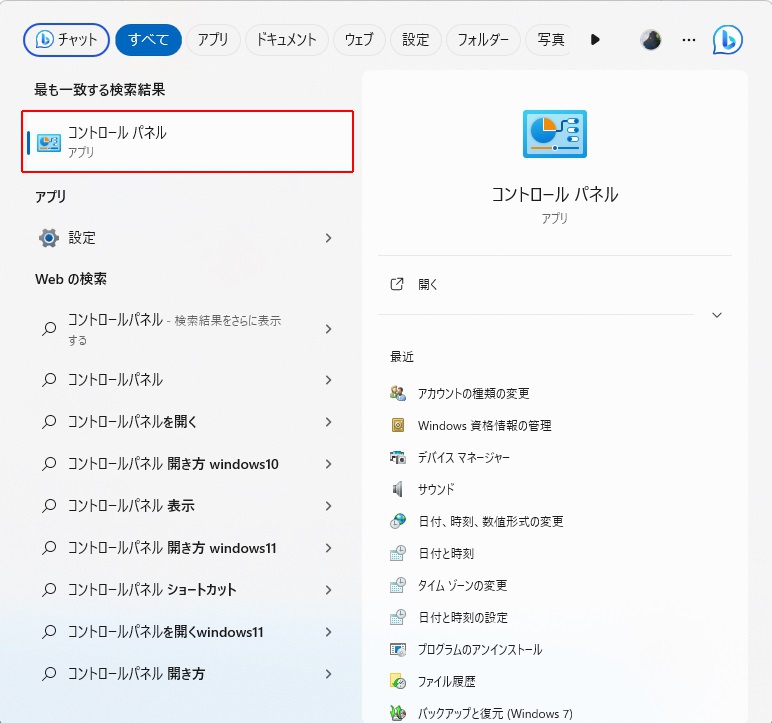Open the チャット Bing chat button
This screenshot has height=723, width=772.
coord(66,40)
